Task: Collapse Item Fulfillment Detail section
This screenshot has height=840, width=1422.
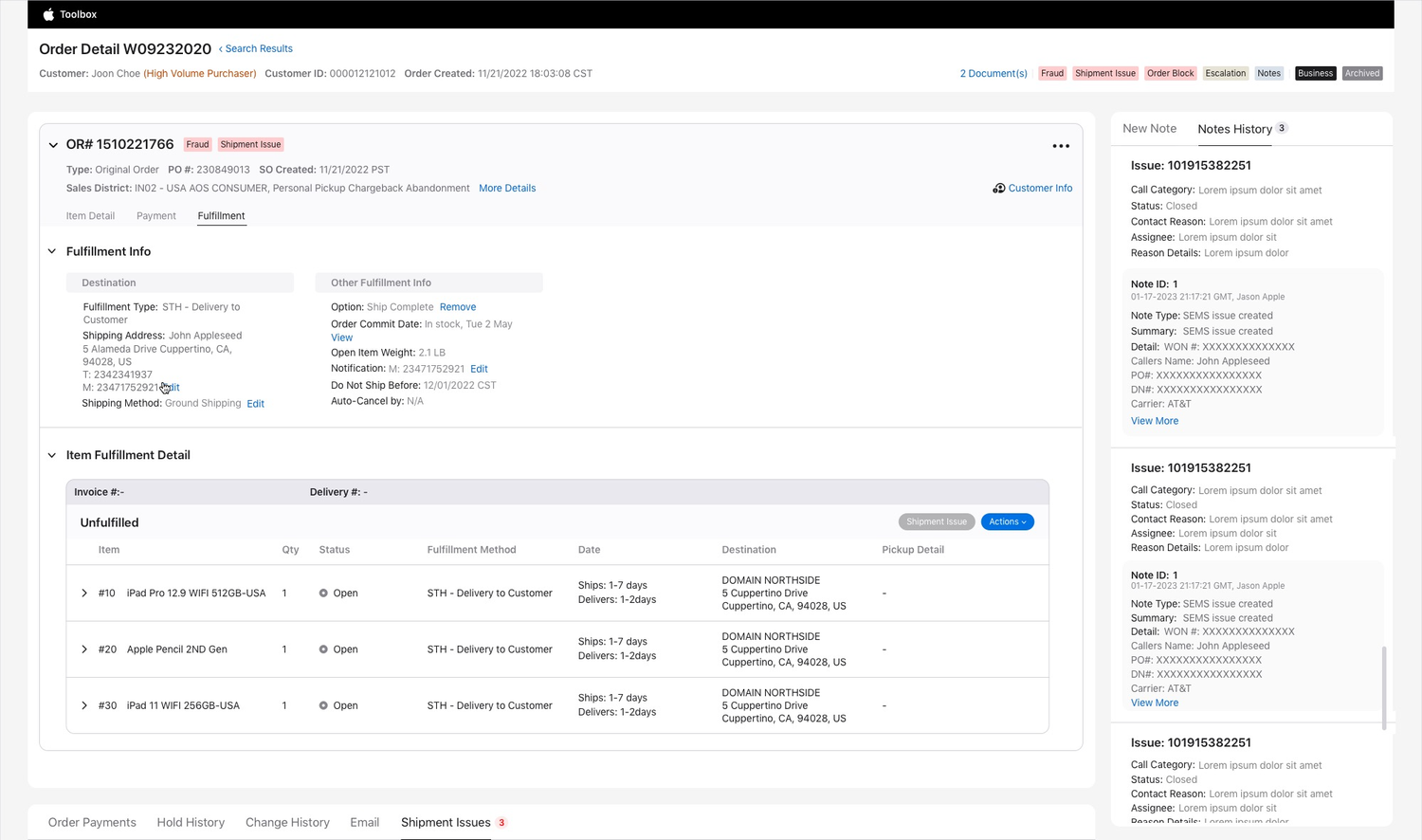Action: 52,455
